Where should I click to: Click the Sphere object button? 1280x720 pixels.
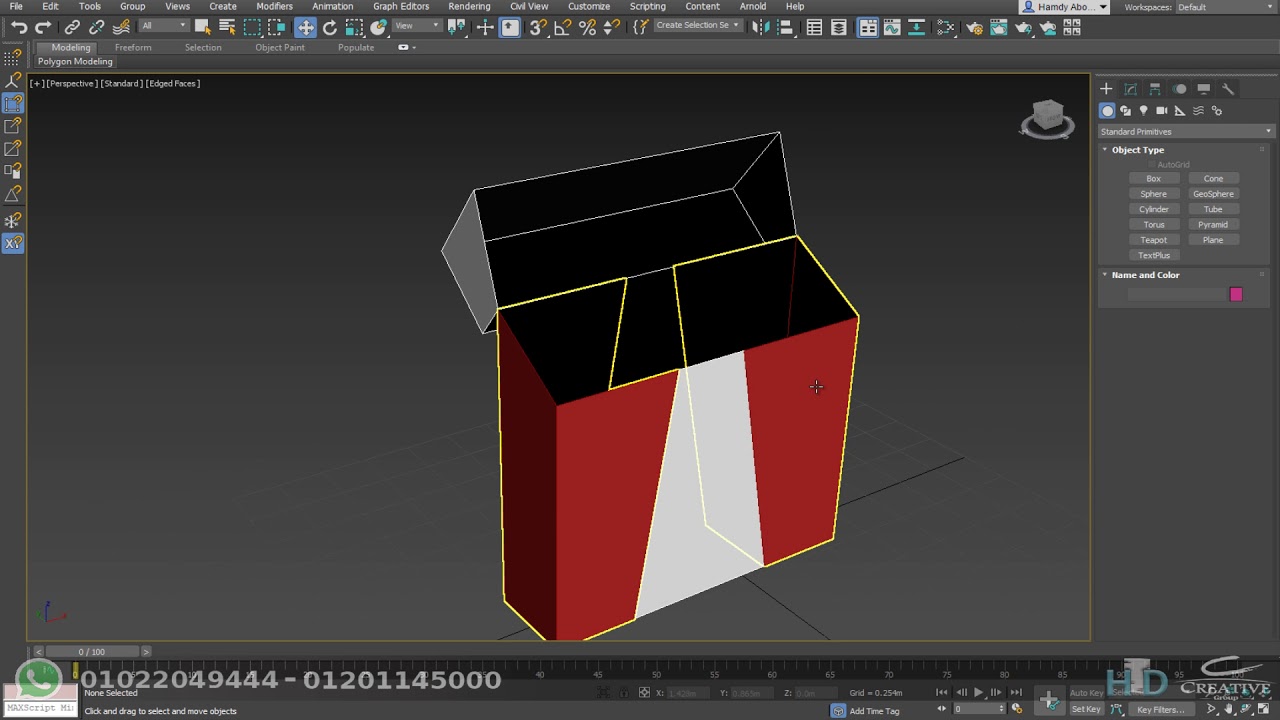(1153, 194)
